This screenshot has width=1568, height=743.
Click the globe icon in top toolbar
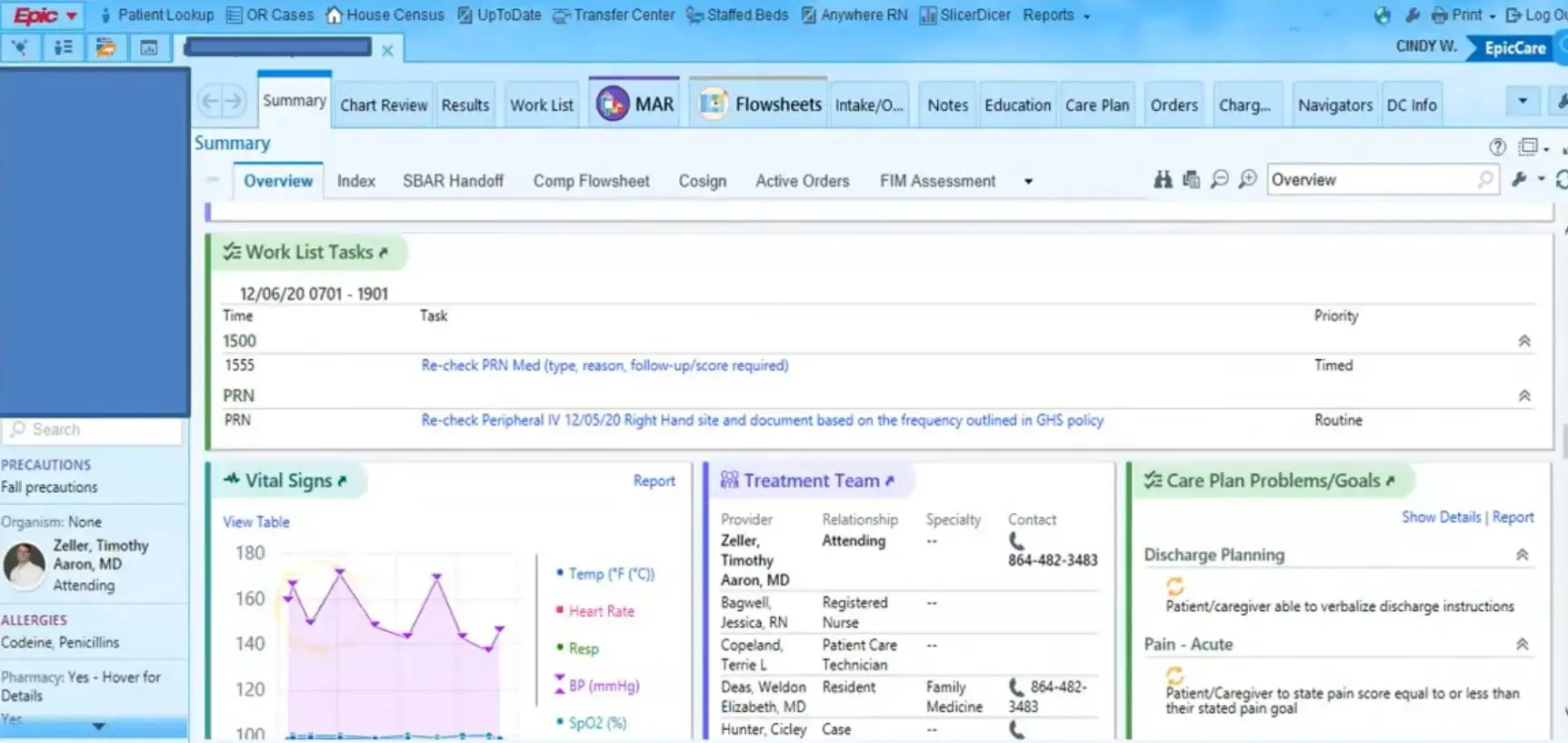[x=1383, y=15]
